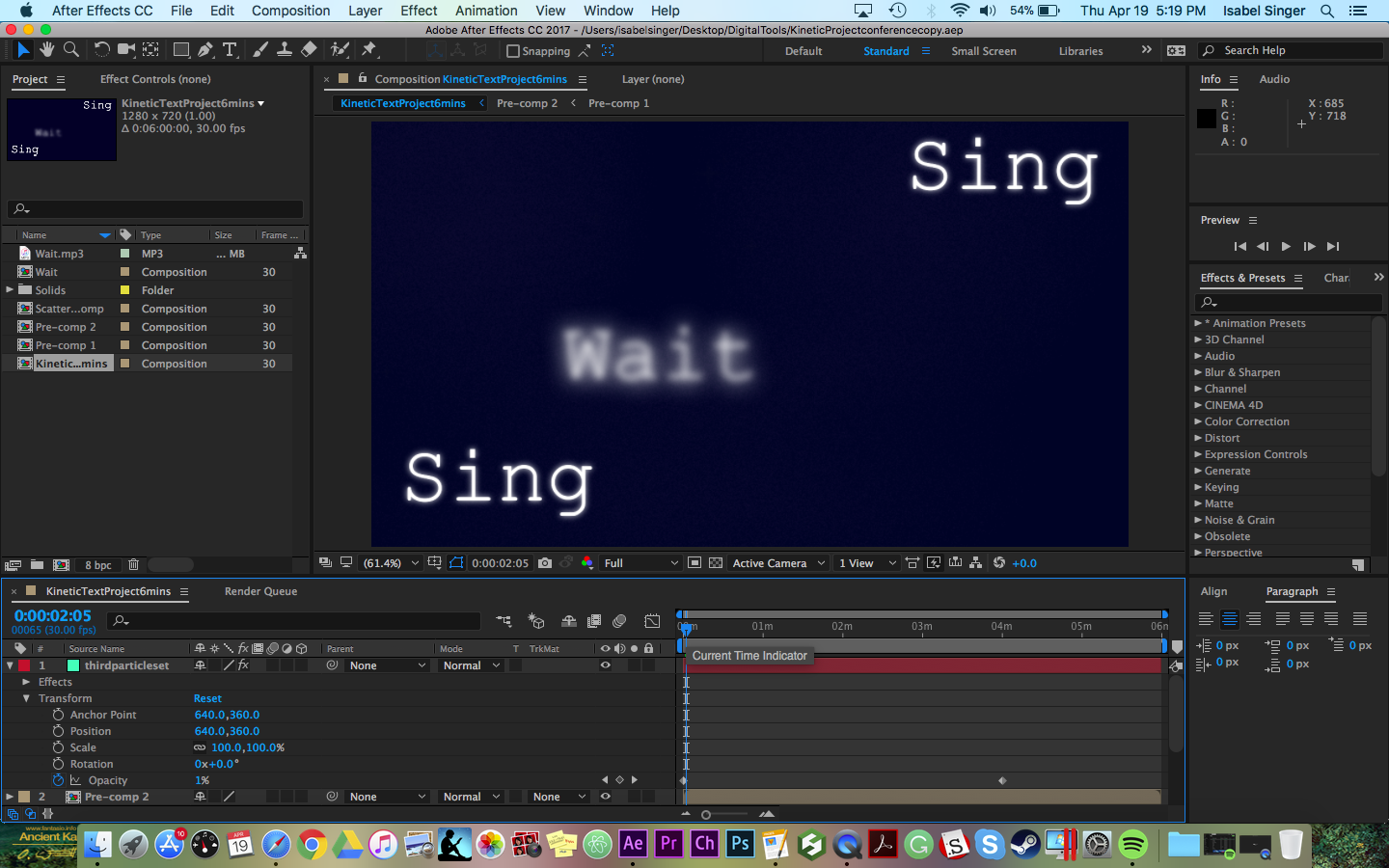
Task: Open Parent dropdown for thirdparticleset
Action: pyautogui.click(x=388, y=665)
